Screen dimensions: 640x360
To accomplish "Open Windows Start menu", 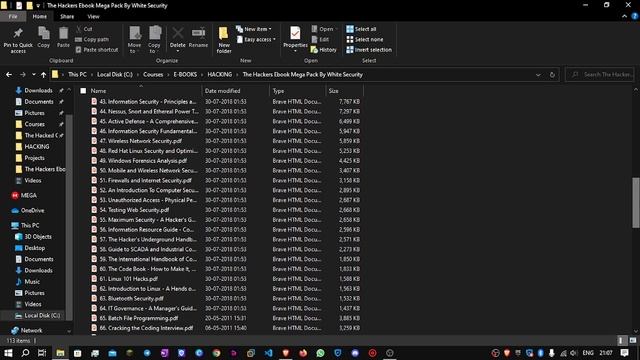I will (x=8, y=353).
